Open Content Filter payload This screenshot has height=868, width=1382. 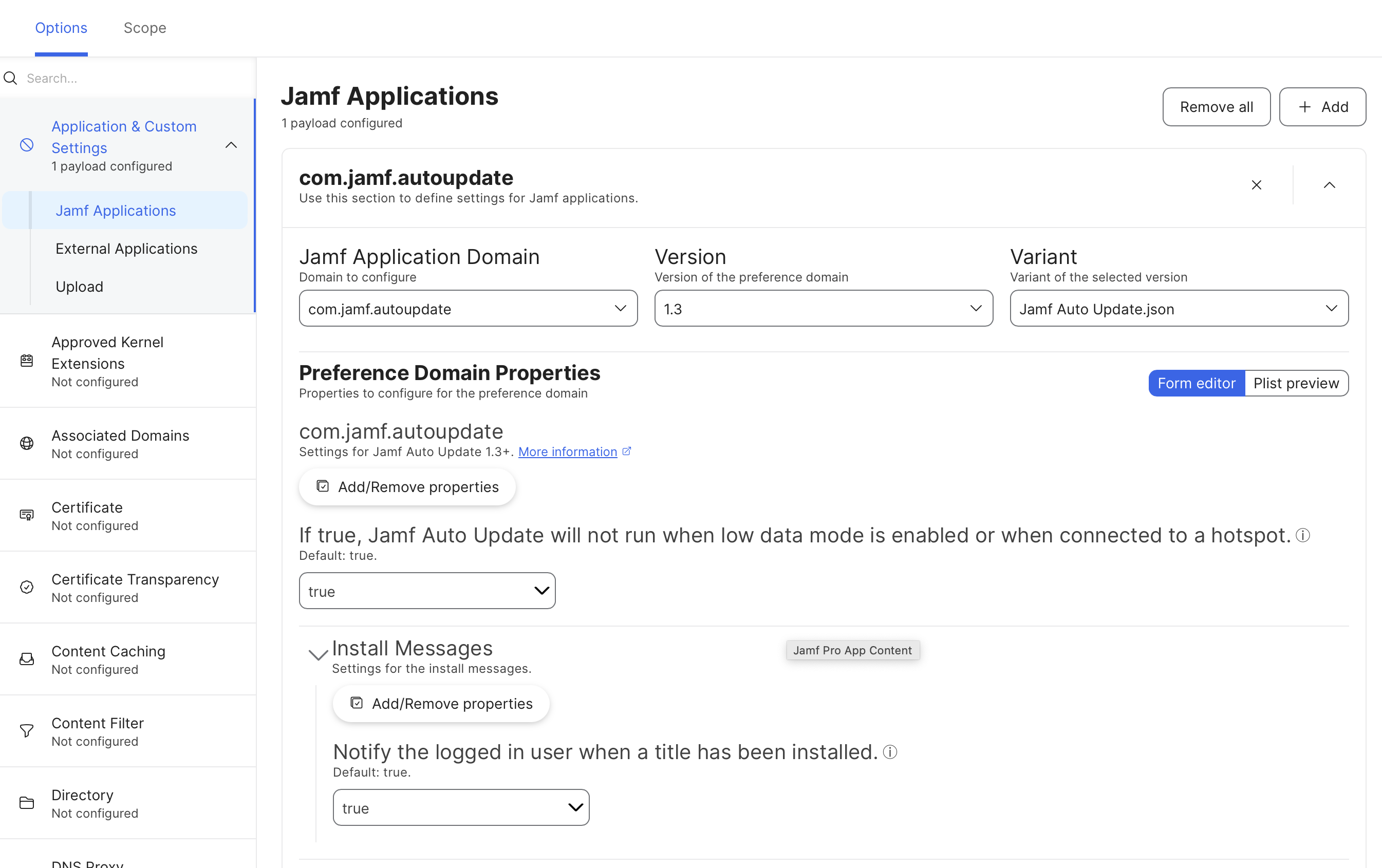click(127, 731)
